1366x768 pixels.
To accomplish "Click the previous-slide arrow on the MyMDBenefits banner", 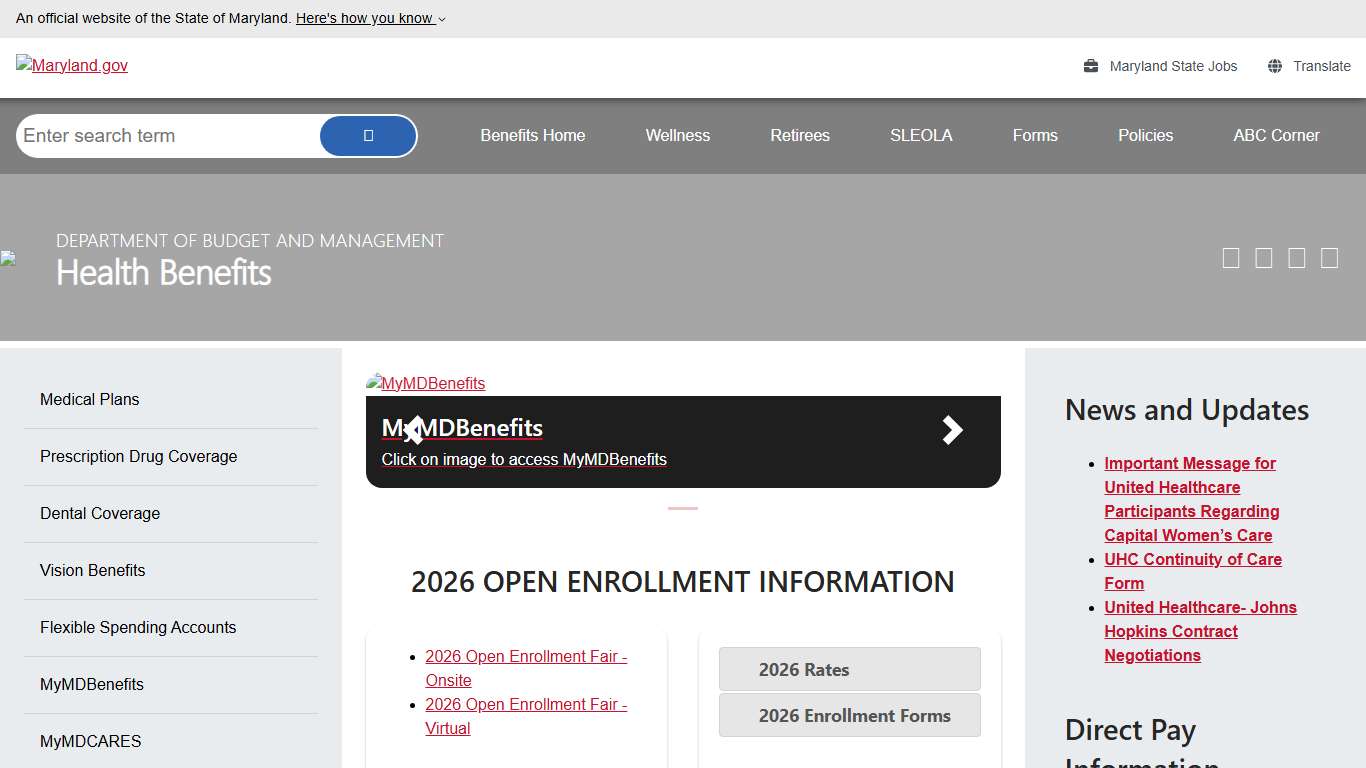I will point(413,430).
